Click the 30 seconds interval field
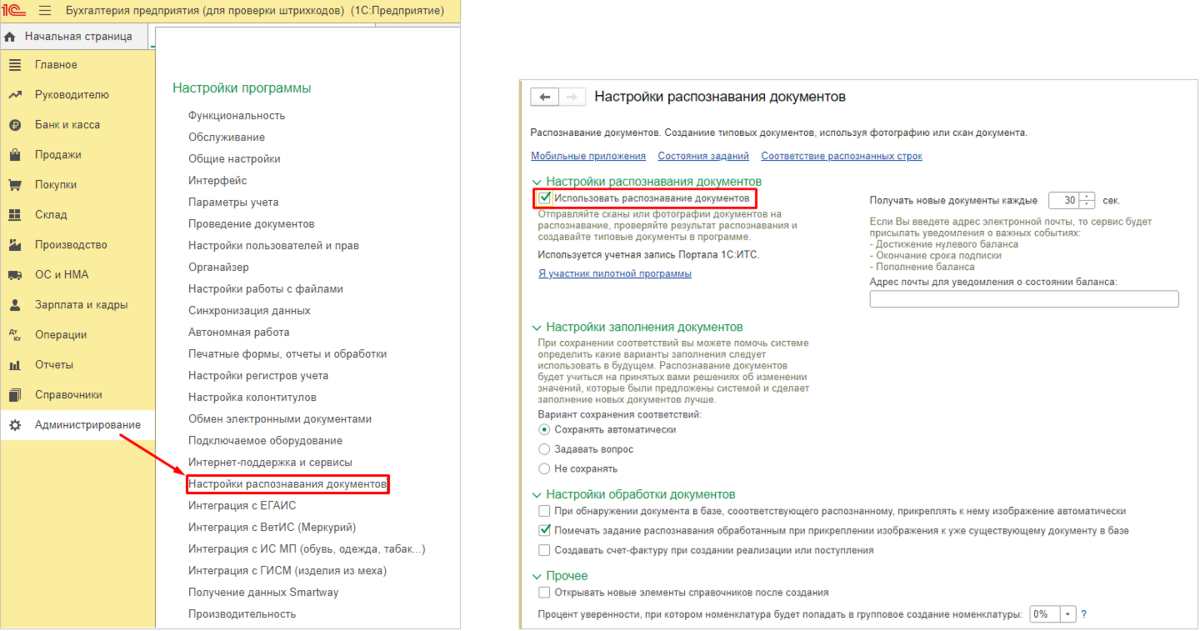This screenshot has height=631, width=1200. [1064, 200]
